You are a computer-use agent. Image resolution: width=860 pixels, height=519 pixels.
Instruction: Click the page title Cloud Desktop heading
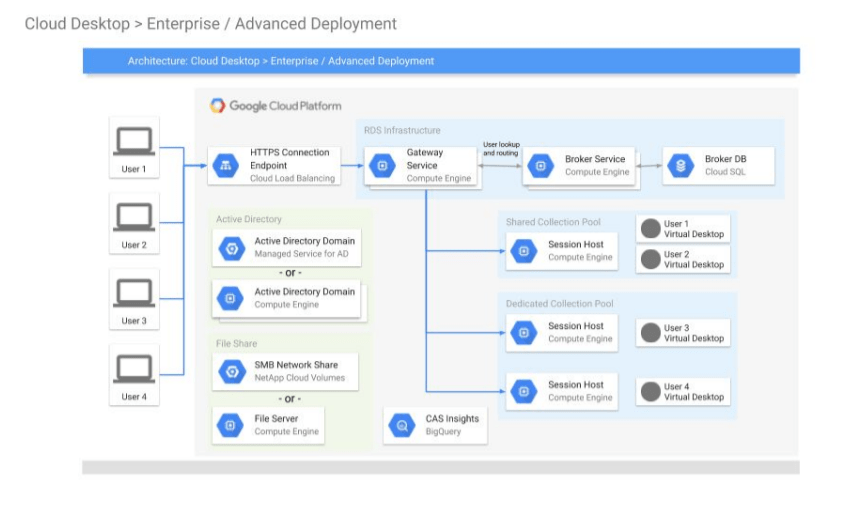tap(211, 24)
